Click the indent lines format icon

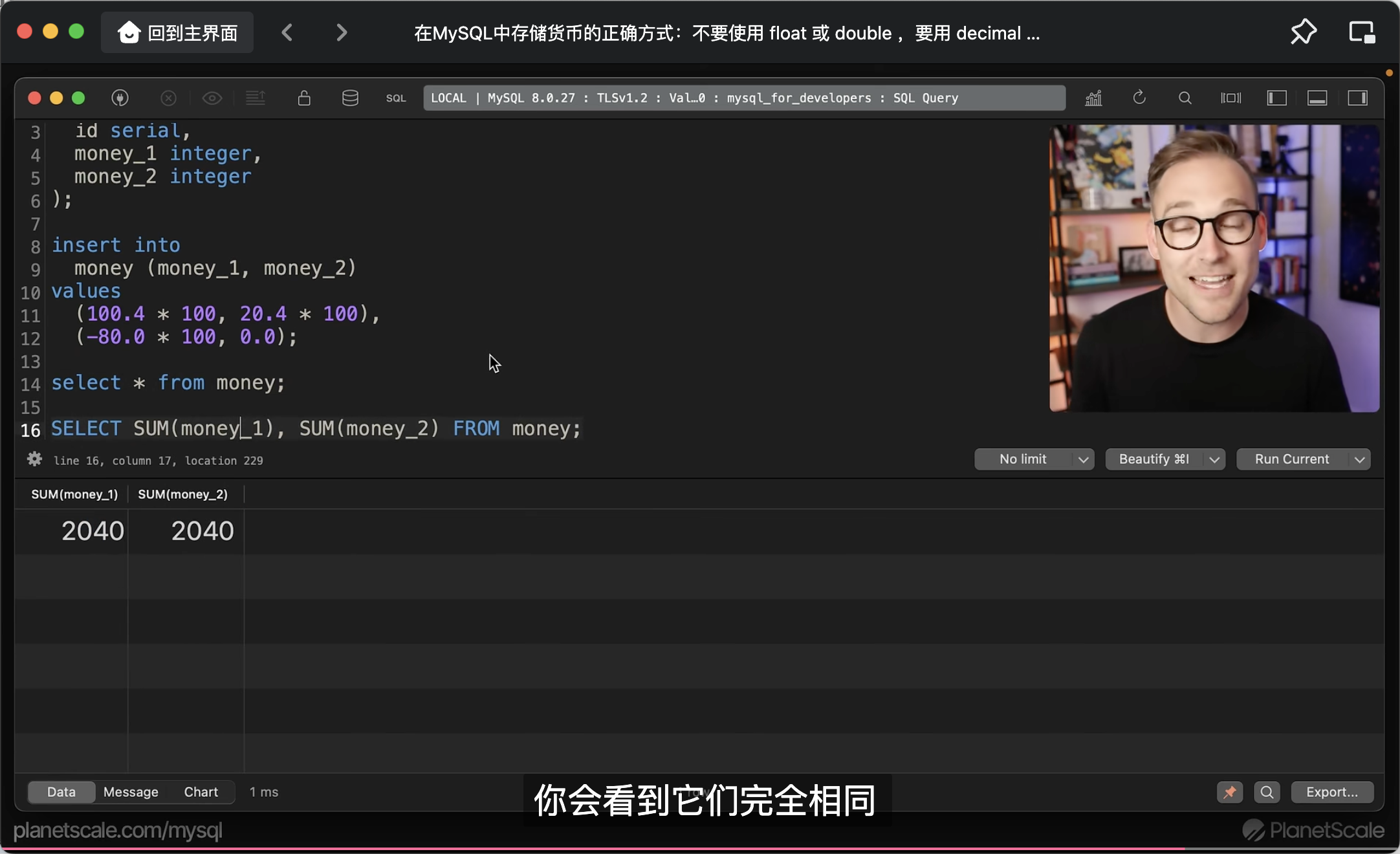pyautogui.click(x=256, y=98)
